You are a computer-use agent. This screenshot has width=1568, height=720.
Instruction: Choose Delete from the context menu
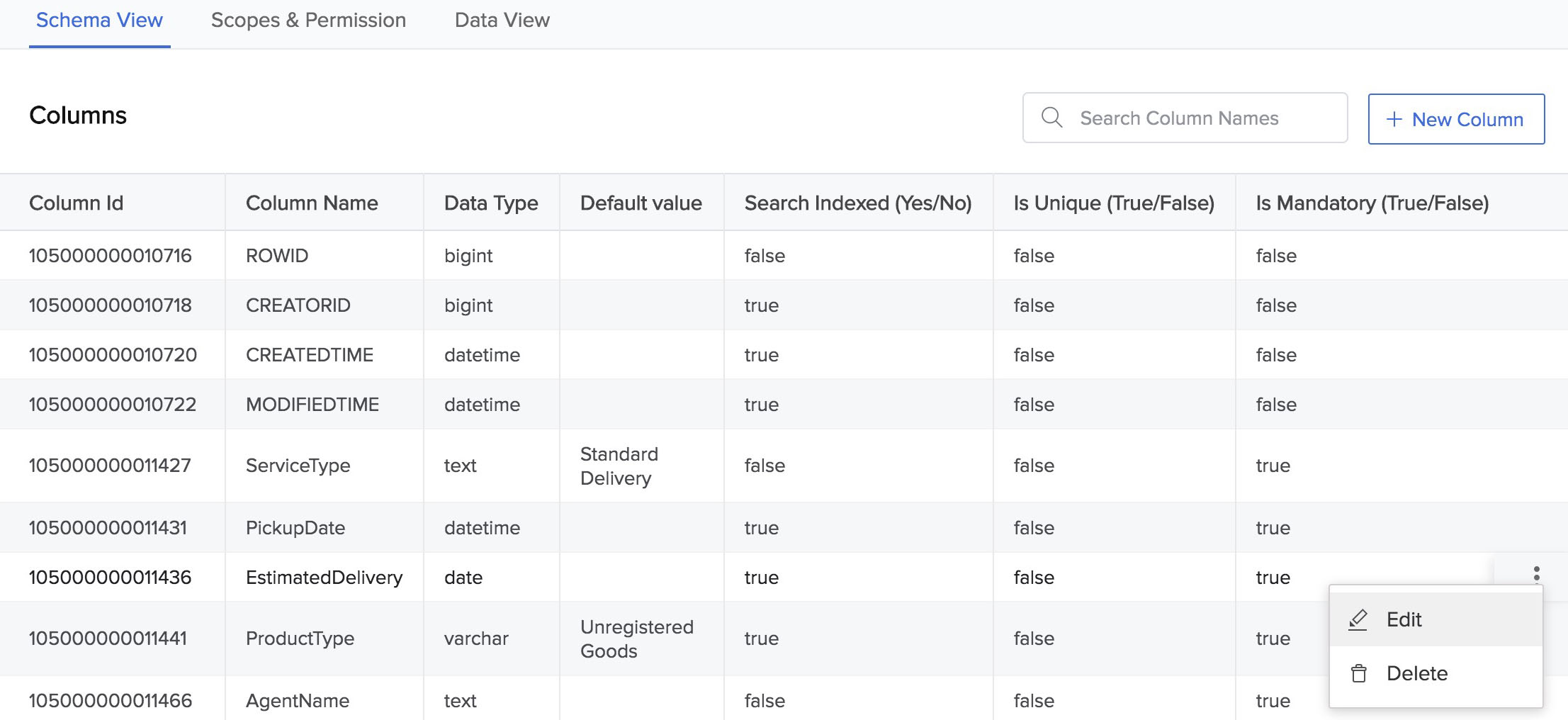[1417, 673]
